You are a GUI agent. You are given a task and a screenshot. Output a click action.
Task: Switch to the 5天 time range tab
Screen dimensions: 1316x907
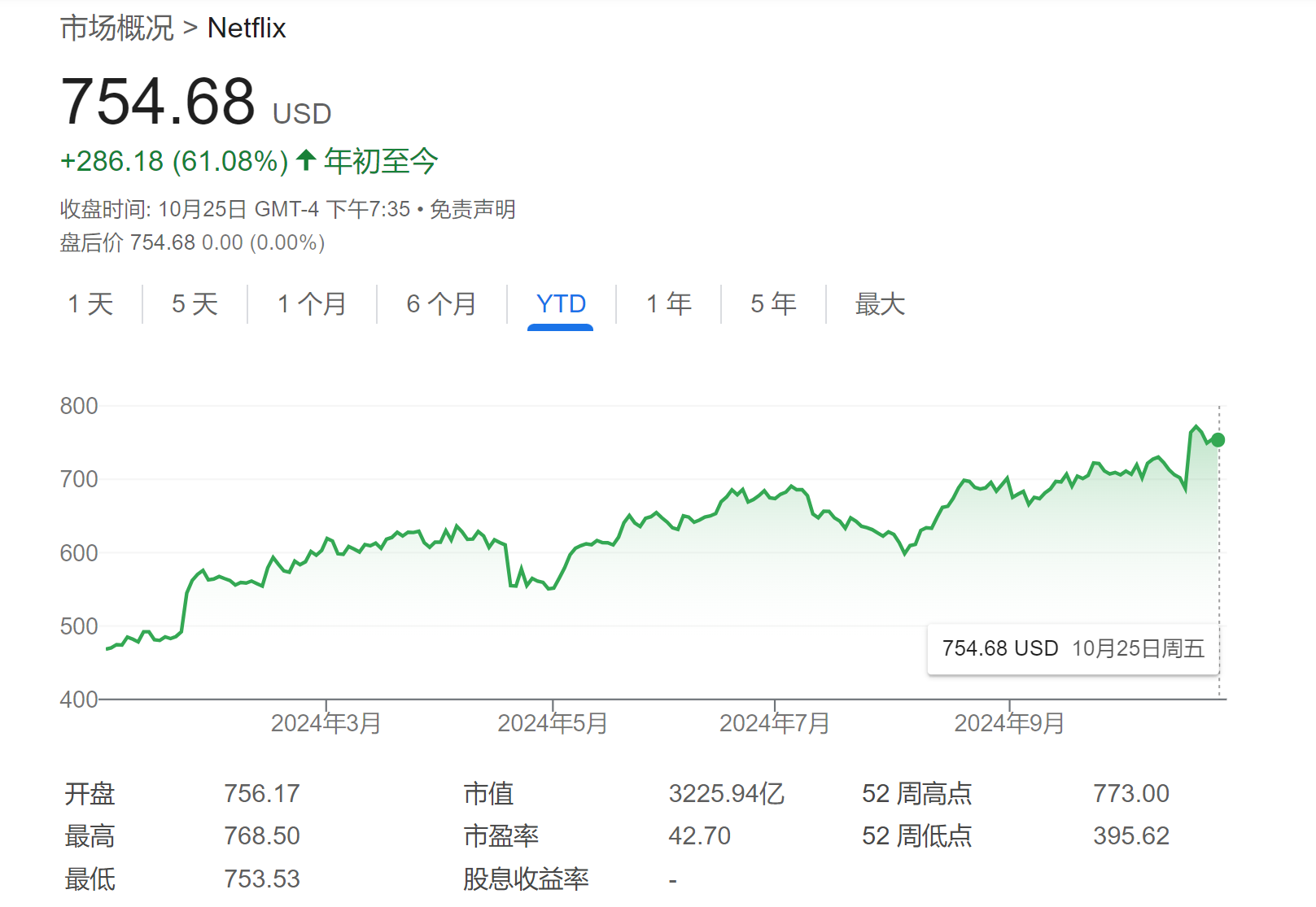tap(192, 304)
